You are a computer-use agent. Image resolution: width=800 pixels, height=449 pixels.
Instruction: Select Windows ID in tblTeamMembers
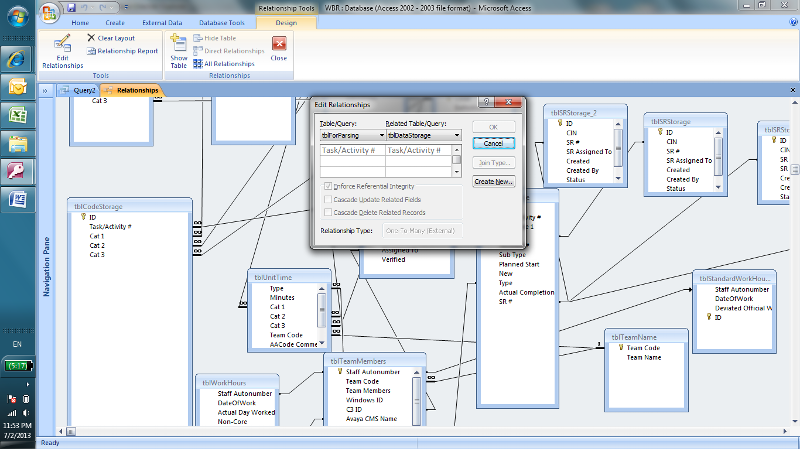[364, 400]
